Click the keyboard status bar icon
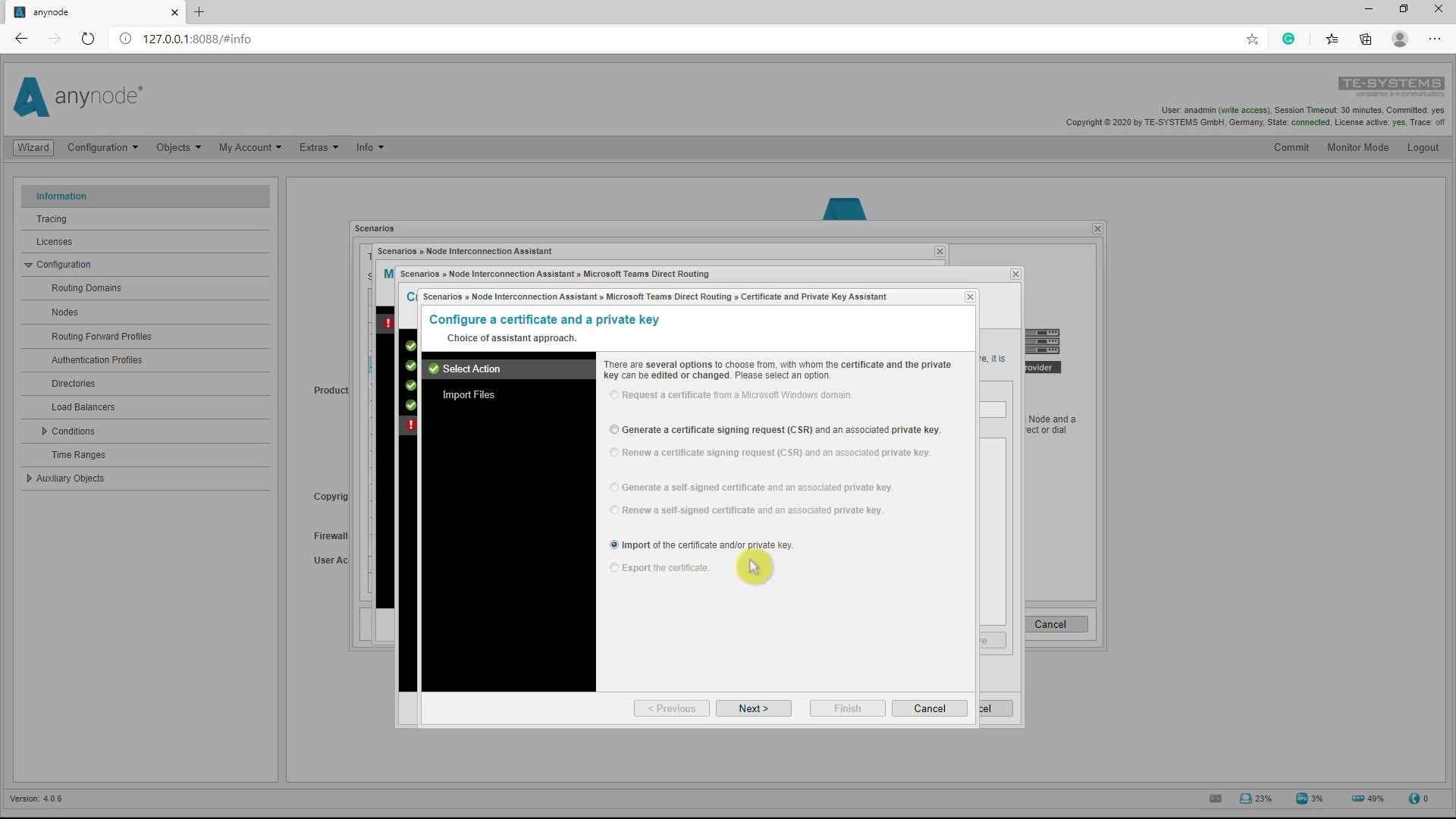 (x=1216, y=799)
